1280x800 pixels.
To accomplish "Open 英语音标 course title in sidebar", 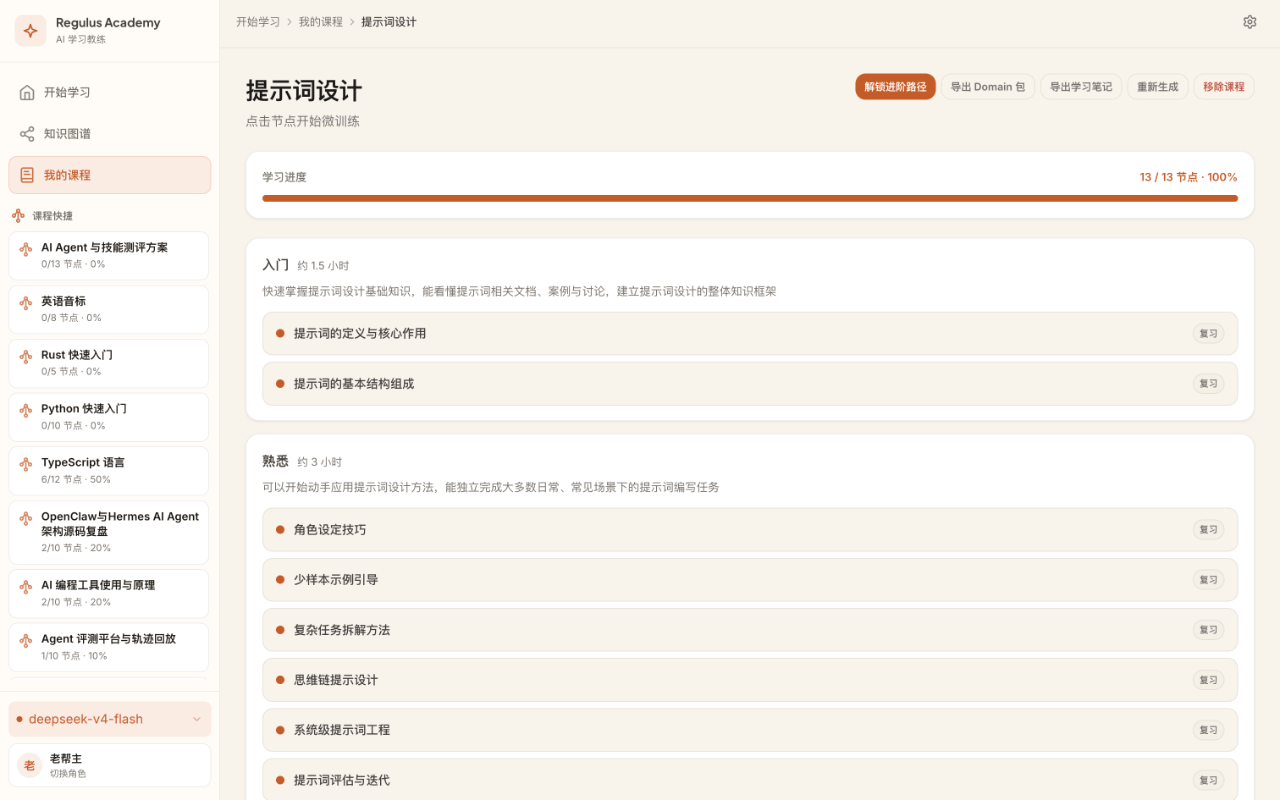I will click(63, 301).
